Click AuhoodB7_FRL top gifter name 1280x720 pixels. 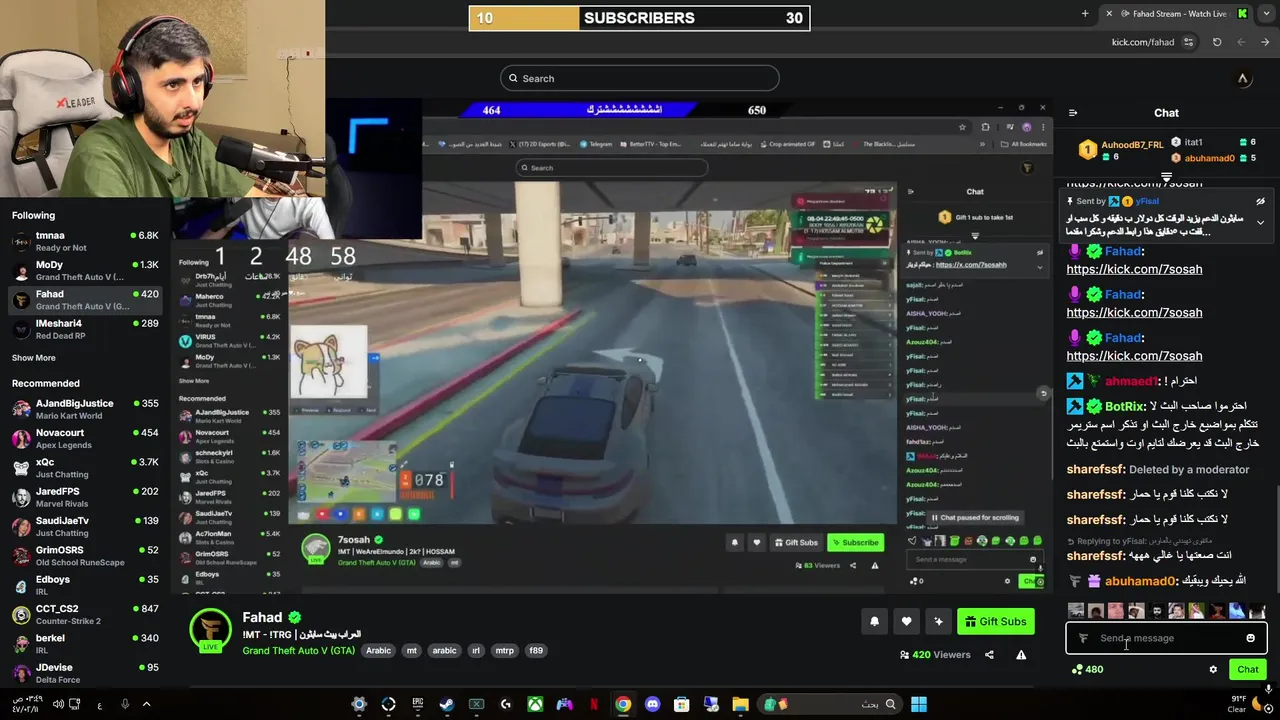click(x=1132, y=145)
